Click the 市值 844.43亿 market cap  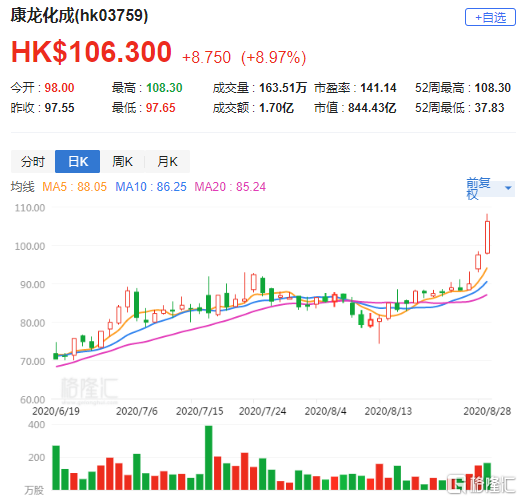tap(355, 108)
